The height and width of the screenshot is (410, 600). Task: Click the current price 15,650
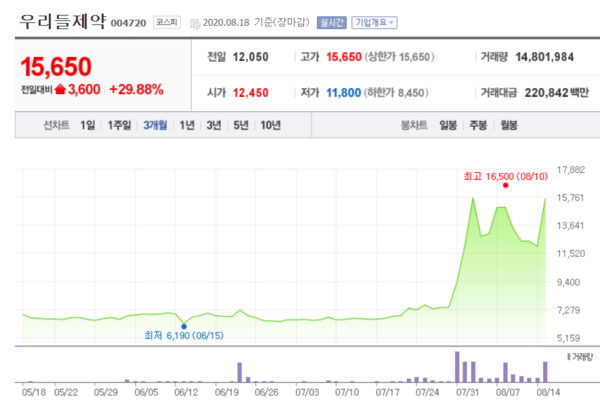tap(56, 67)
